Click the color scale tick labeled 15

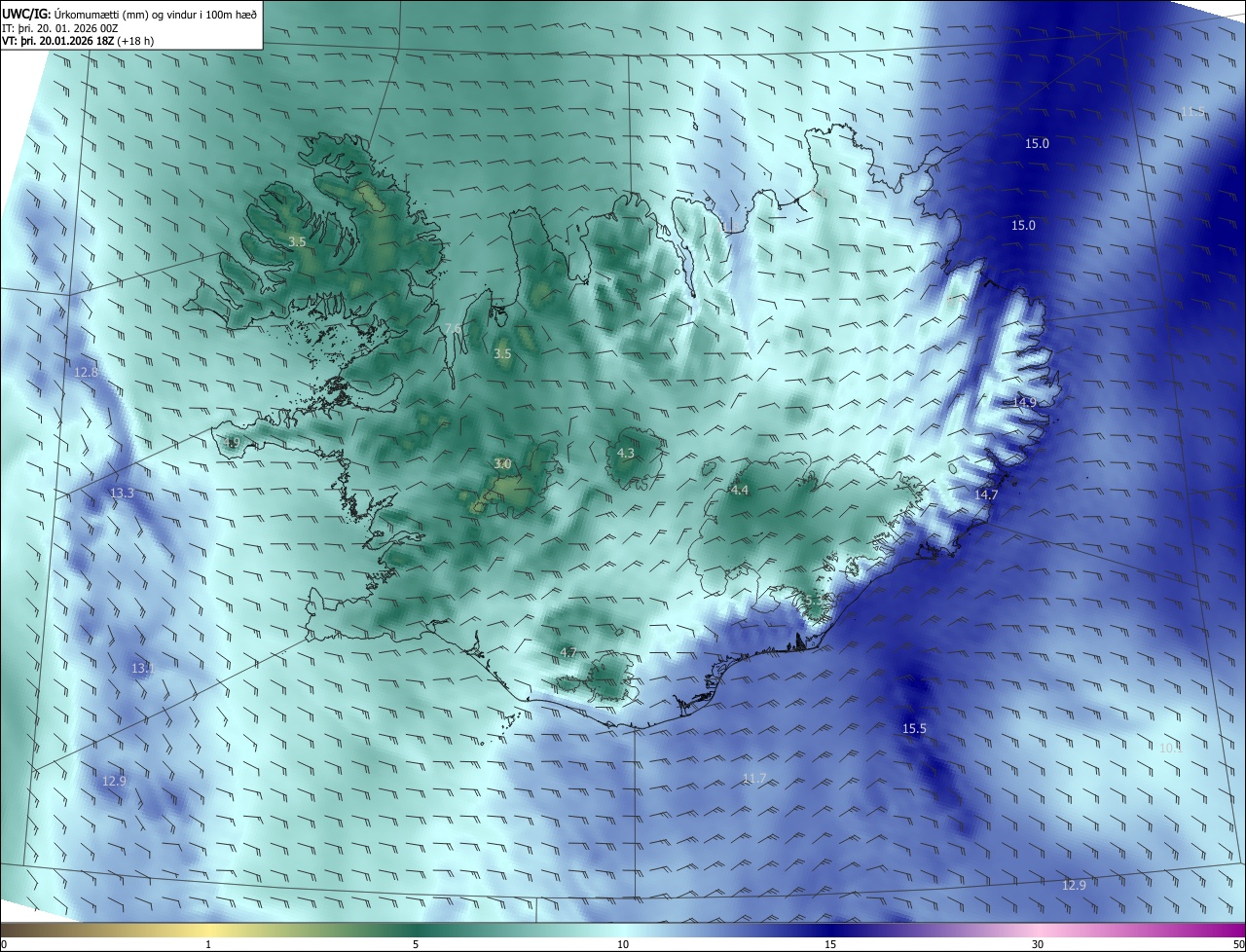tap(830, 944)
